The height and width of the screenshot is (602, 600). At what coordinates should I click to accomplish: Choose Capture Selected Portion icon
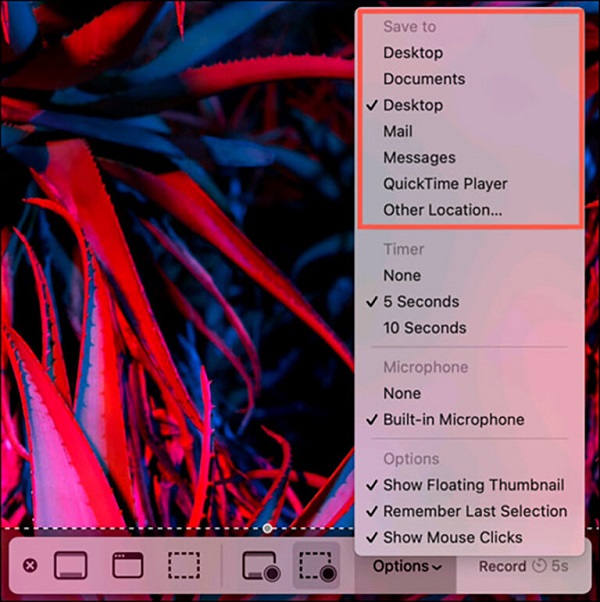184,566
